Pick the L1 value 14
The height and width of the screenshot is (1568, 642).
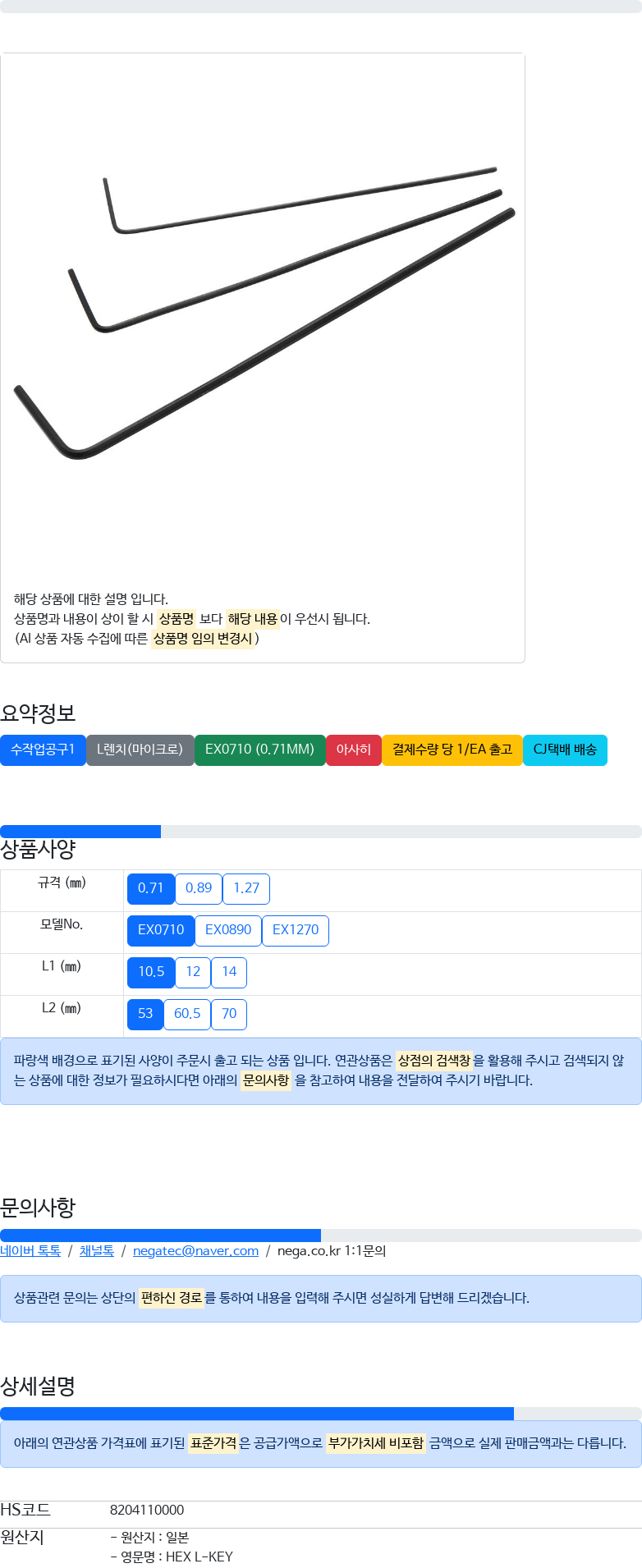229,972
